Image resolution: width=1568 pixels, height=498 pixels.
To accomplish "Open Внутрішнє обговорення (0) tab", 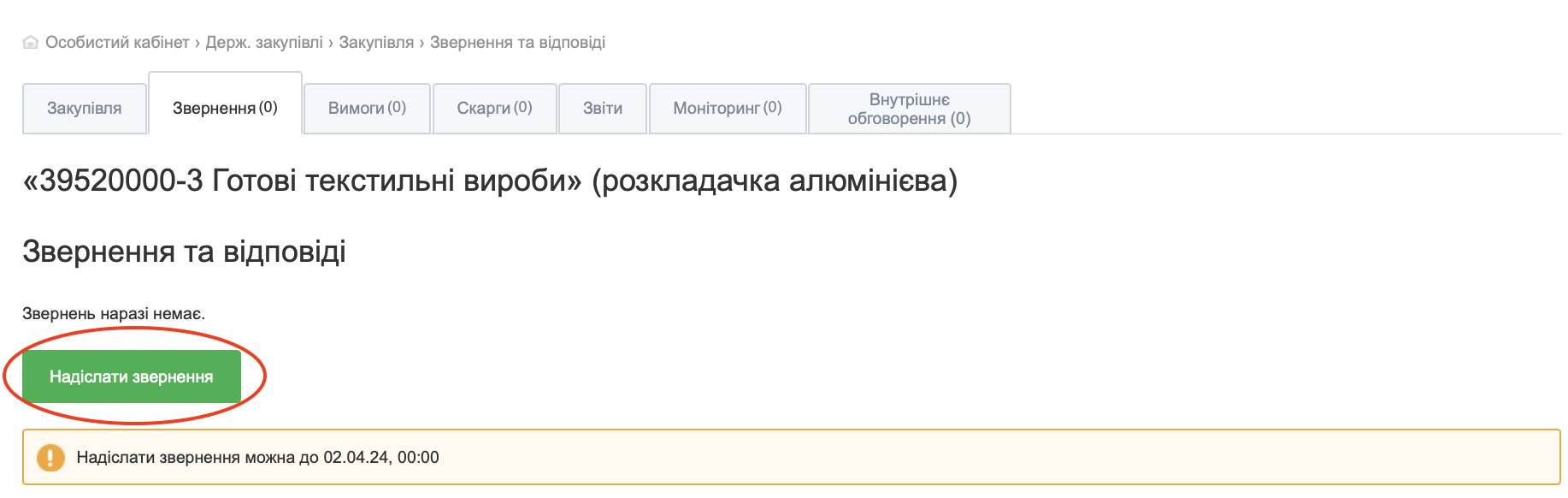I will (x=909, y=110).
